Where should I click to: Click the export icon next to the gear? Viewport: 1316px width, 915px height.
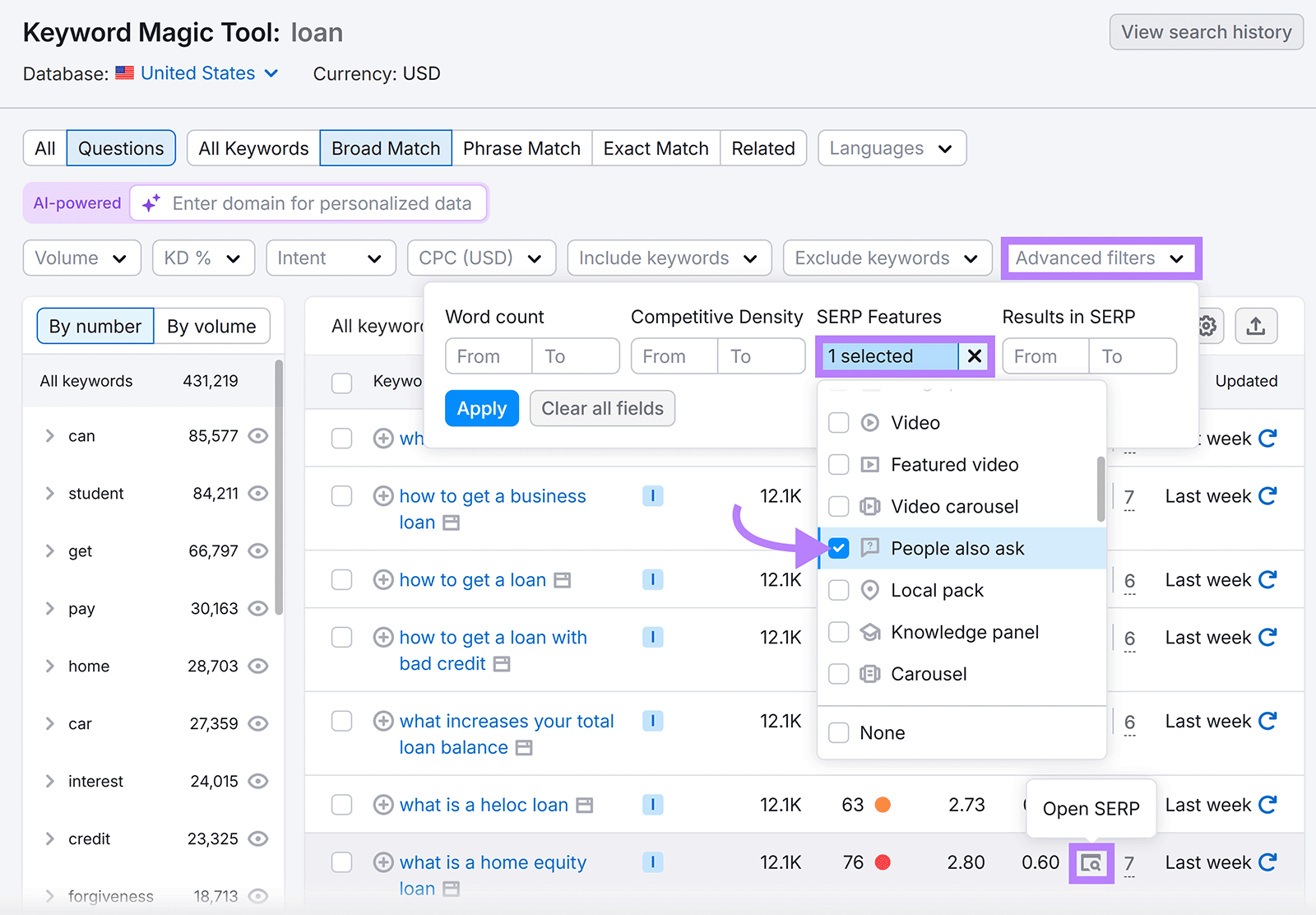coord(1256,326)
